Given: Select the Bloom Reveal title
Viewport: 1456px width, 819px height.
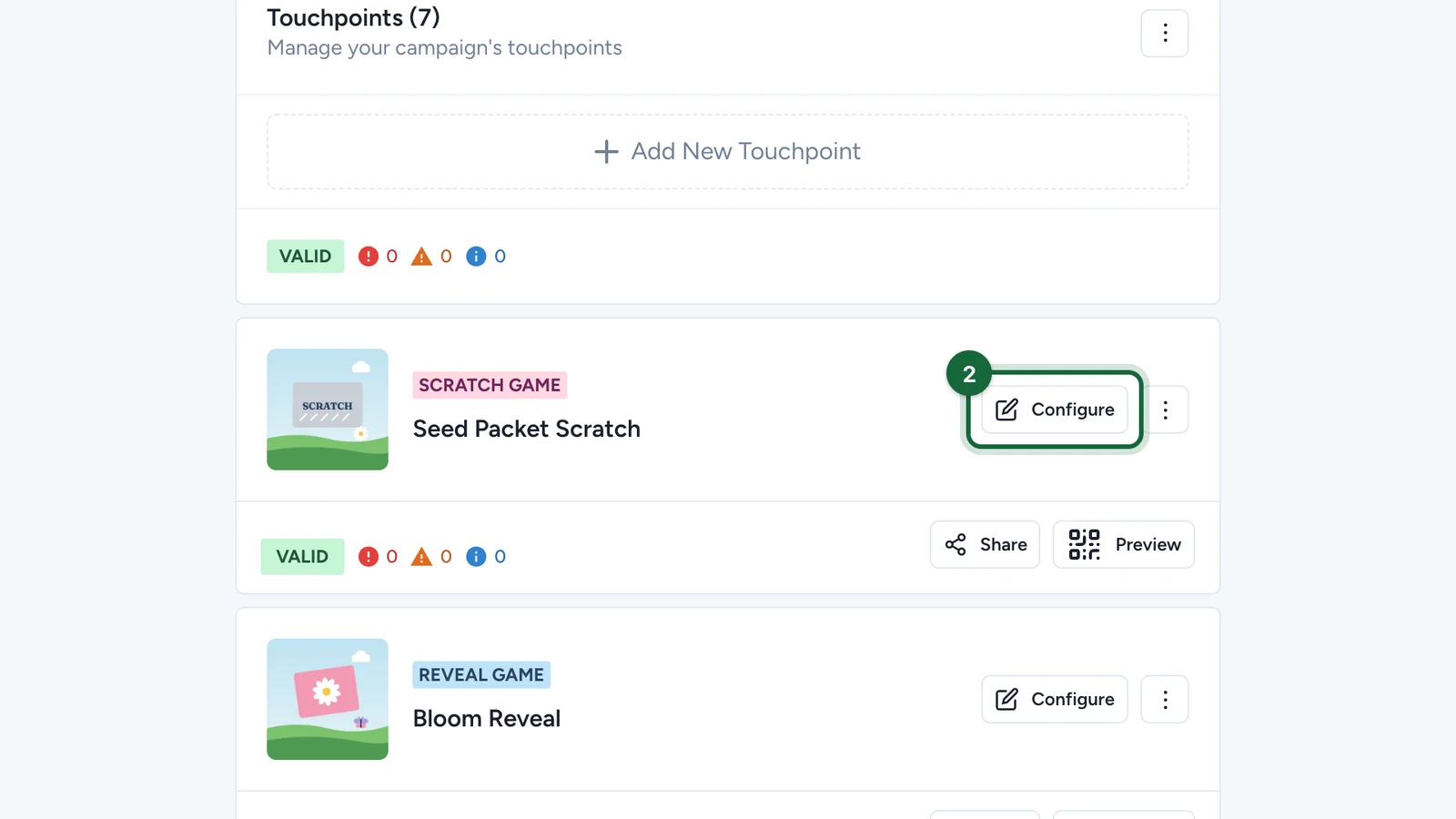Looking at the screenshot, I should tap(487, 718).
